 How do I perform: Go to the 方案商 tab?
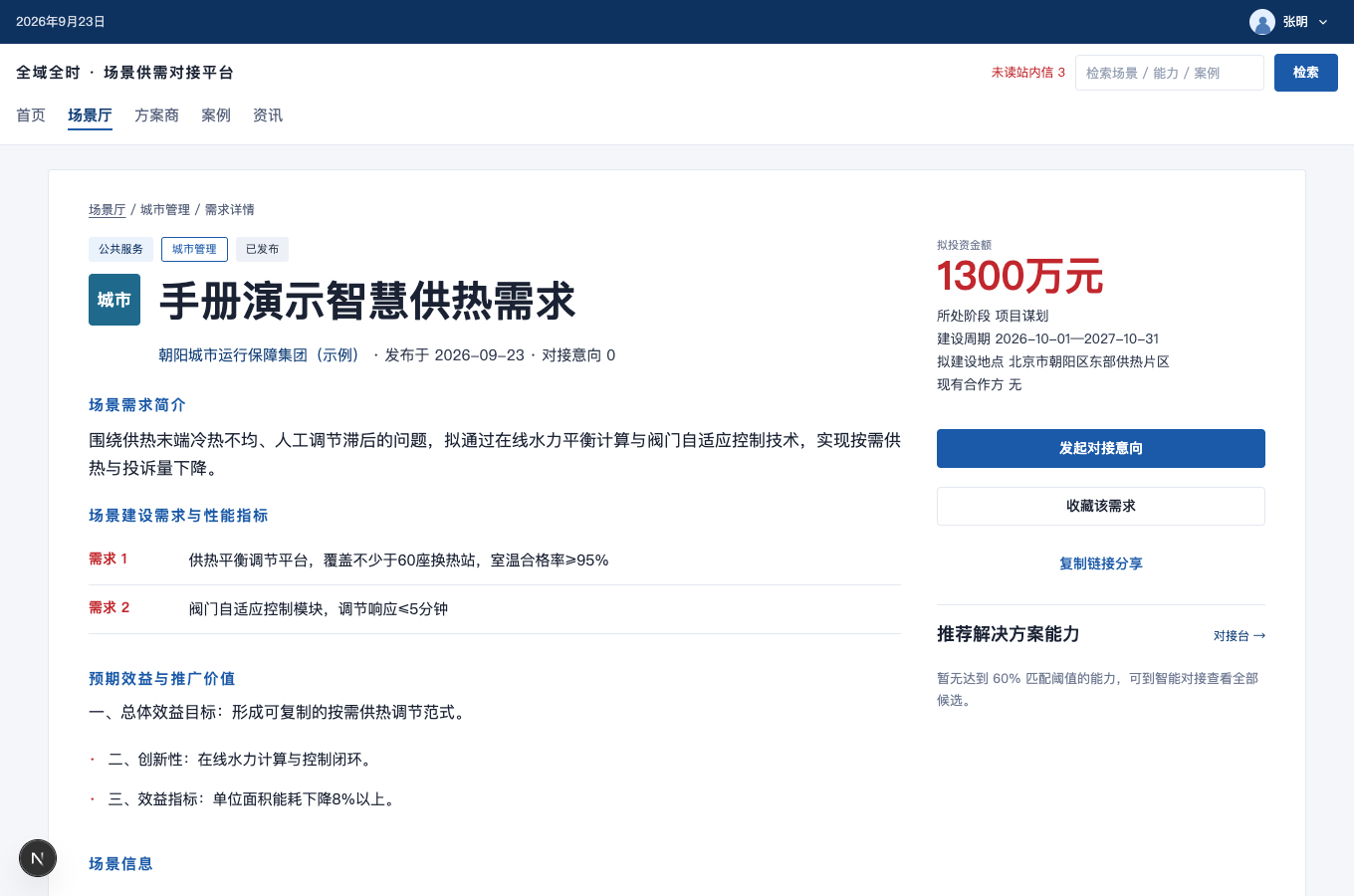(156, 115)
